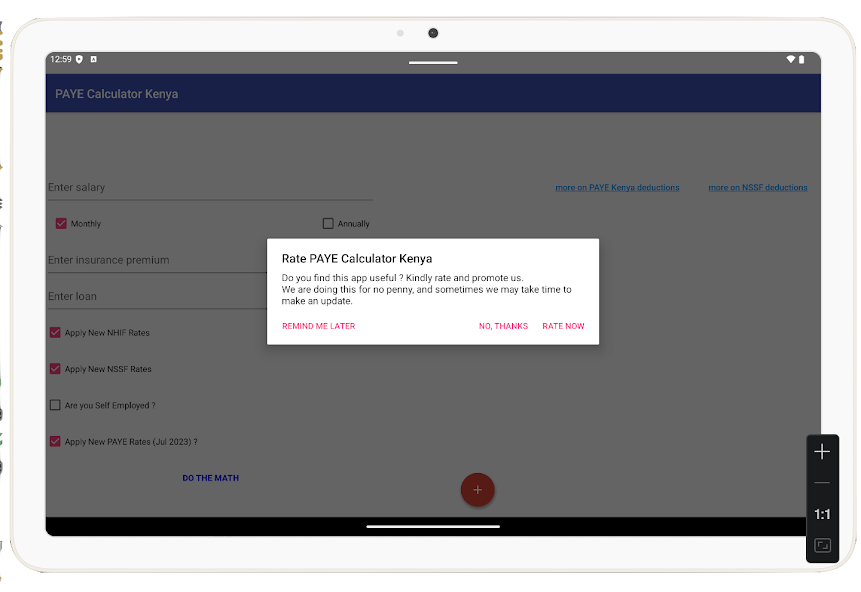Screen dimensions: 861x592
Task: Reset emulator zoom to 1:1
Action: 821,514
